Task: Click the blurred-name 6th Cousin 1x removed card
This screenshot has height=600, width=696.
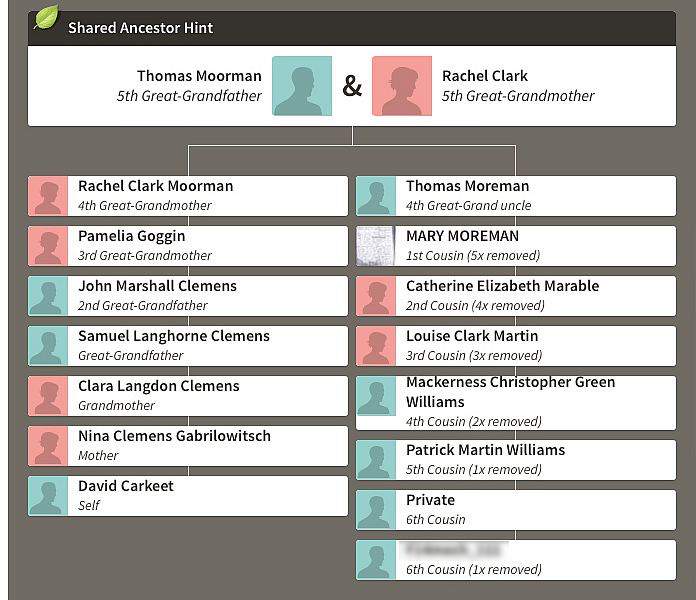Action: coord(516,560)
